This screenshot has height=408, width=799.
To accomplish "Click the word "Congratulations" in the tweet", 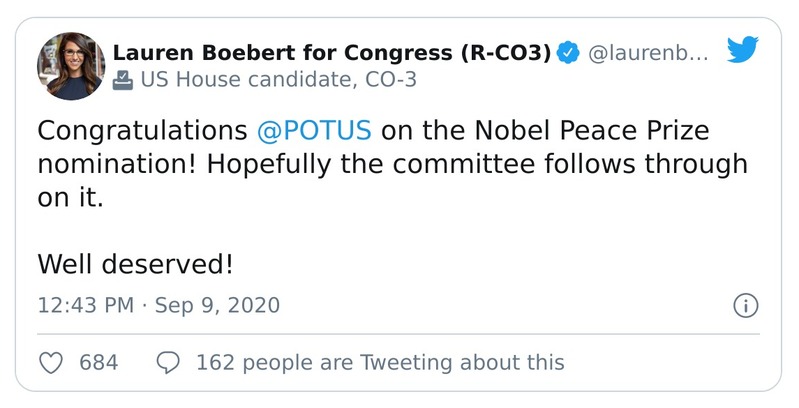I will [143, 130].
